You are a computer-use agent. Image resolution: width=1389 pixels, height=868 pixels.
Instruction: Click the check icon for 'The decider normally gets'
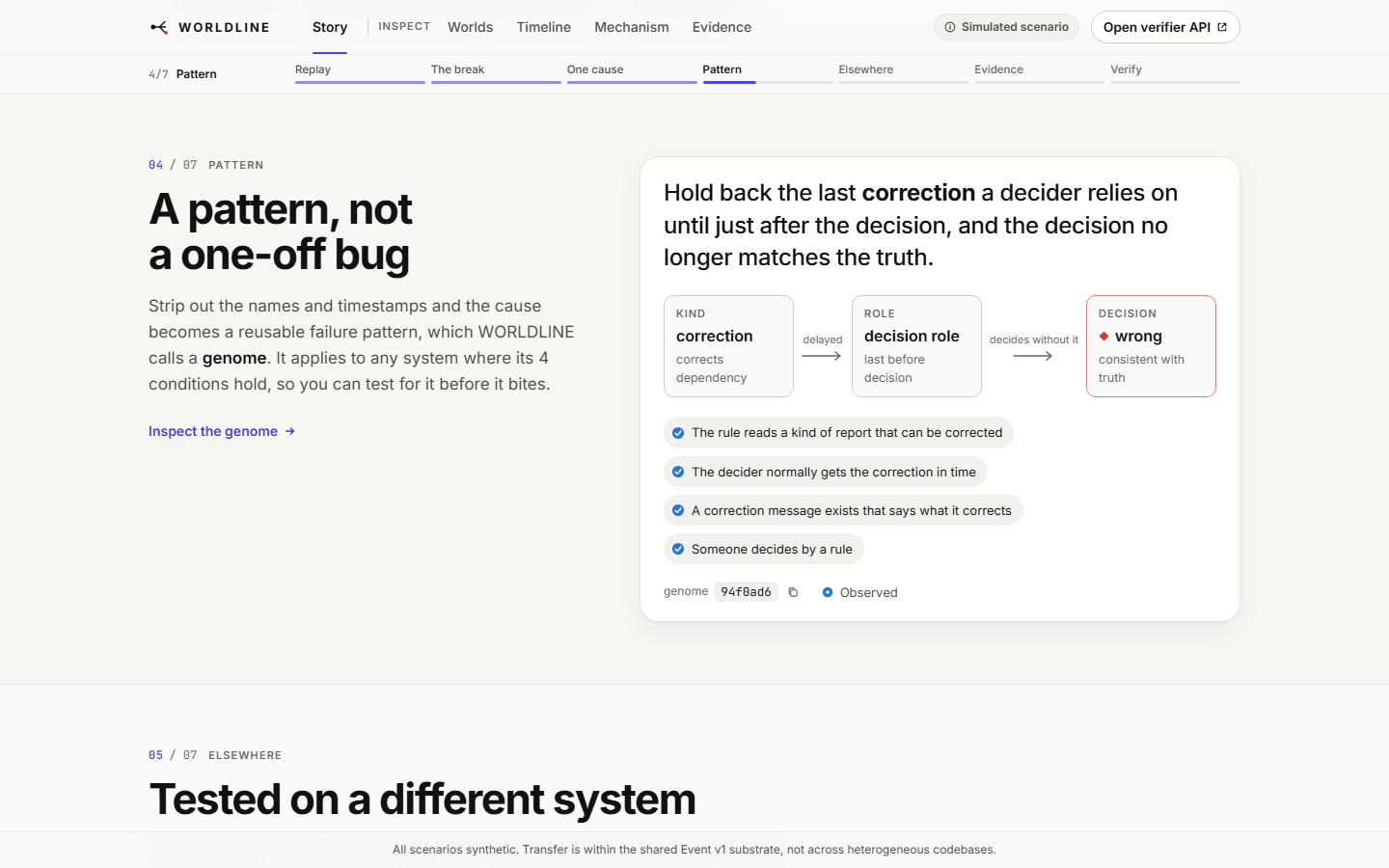[678, 472]
